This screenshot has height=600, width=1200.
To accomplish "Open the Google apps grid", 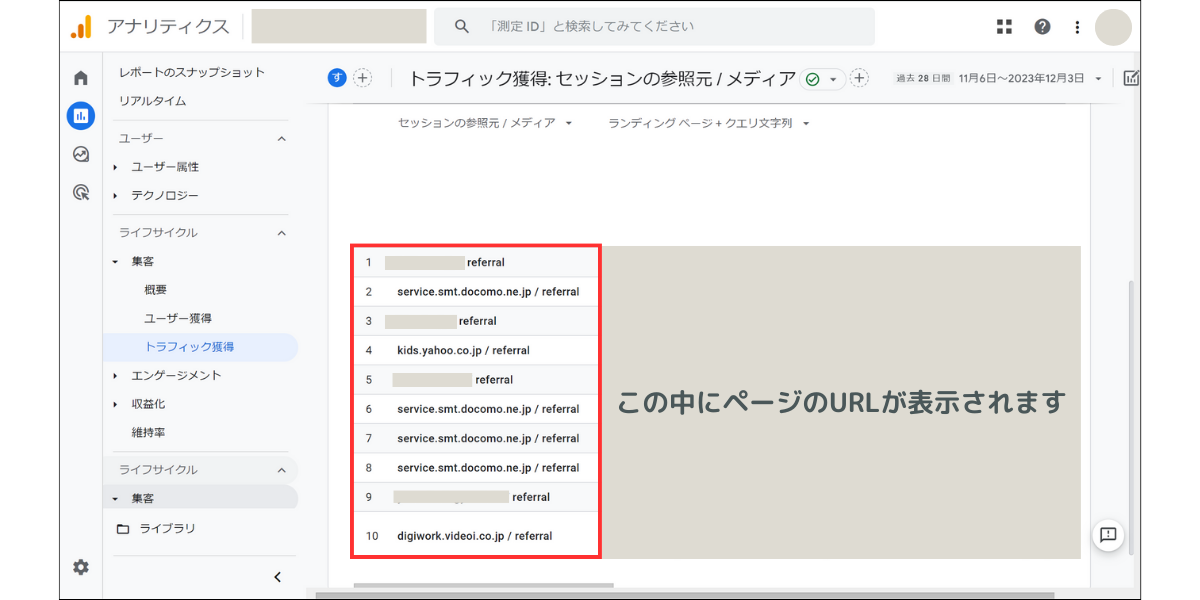I will pyautogui.click(x=1005, y=27).
